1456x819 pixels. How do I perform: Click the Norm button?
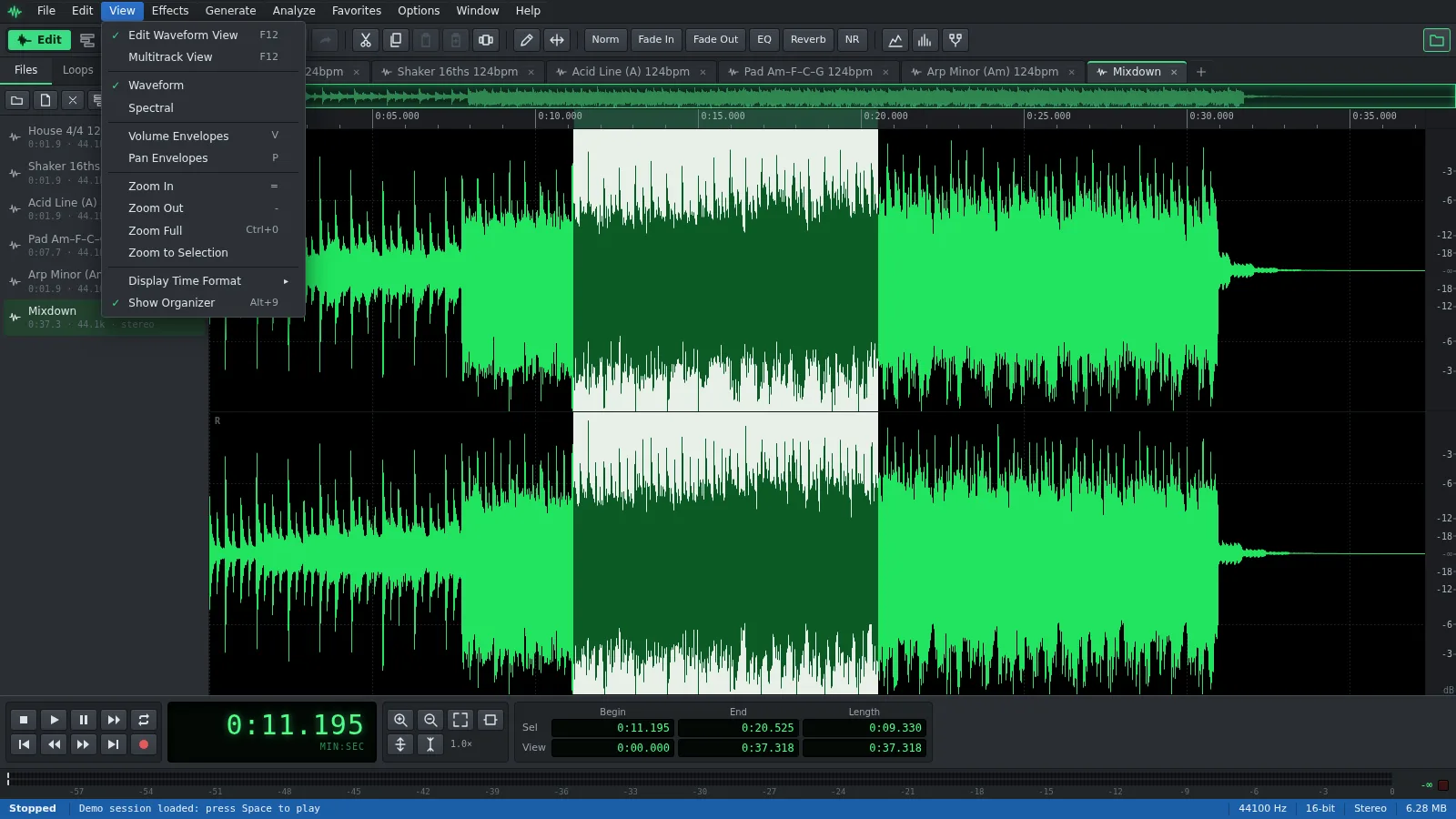605,40
